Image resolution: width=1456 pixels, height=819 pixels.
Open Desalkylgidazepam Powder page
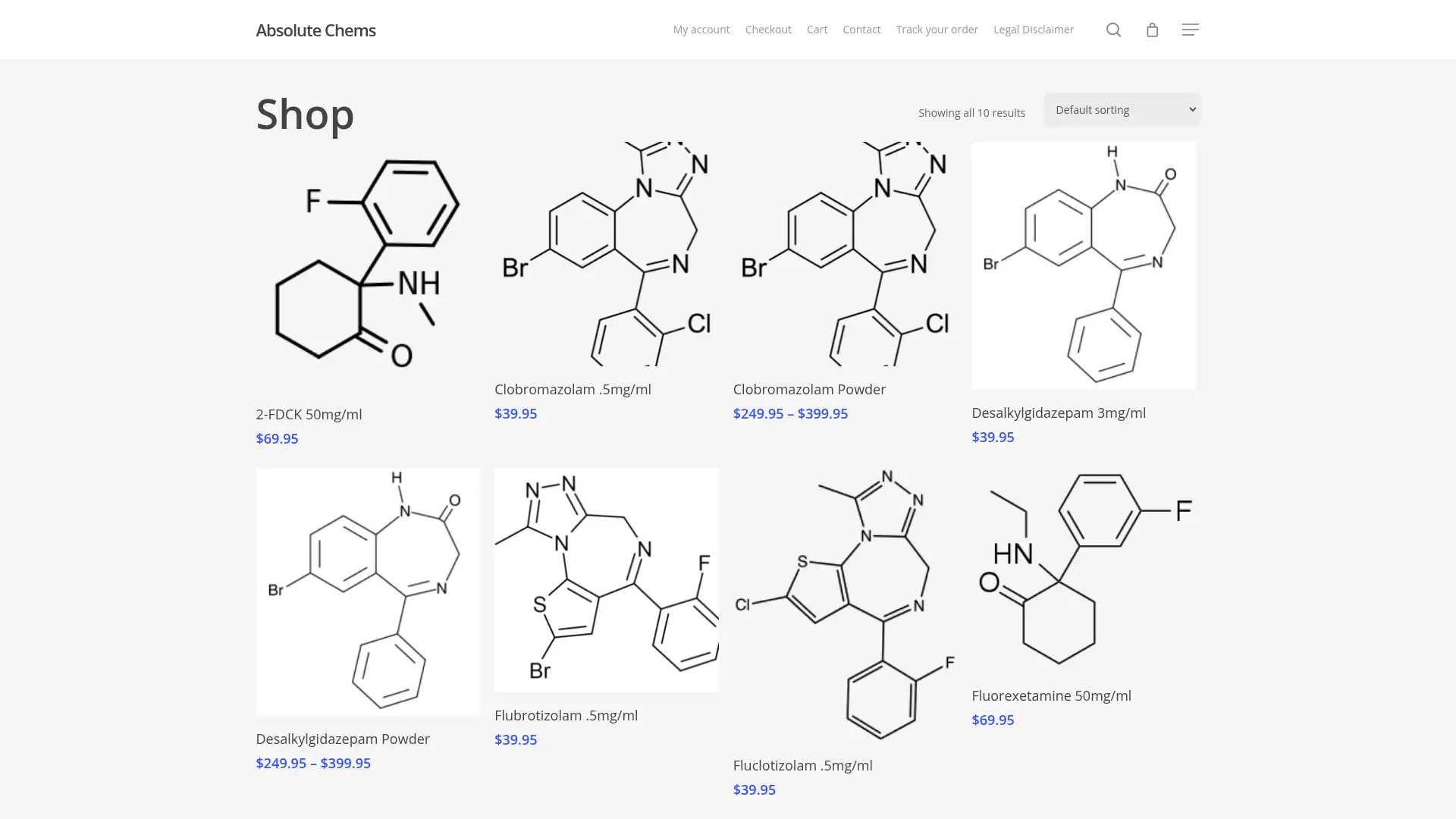point(343,739)
